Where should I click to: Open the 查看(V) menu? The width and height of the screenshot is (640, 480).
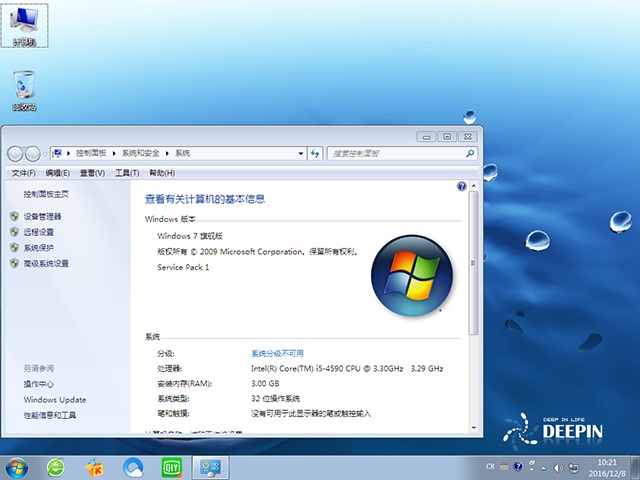click(x=92, y=173)
